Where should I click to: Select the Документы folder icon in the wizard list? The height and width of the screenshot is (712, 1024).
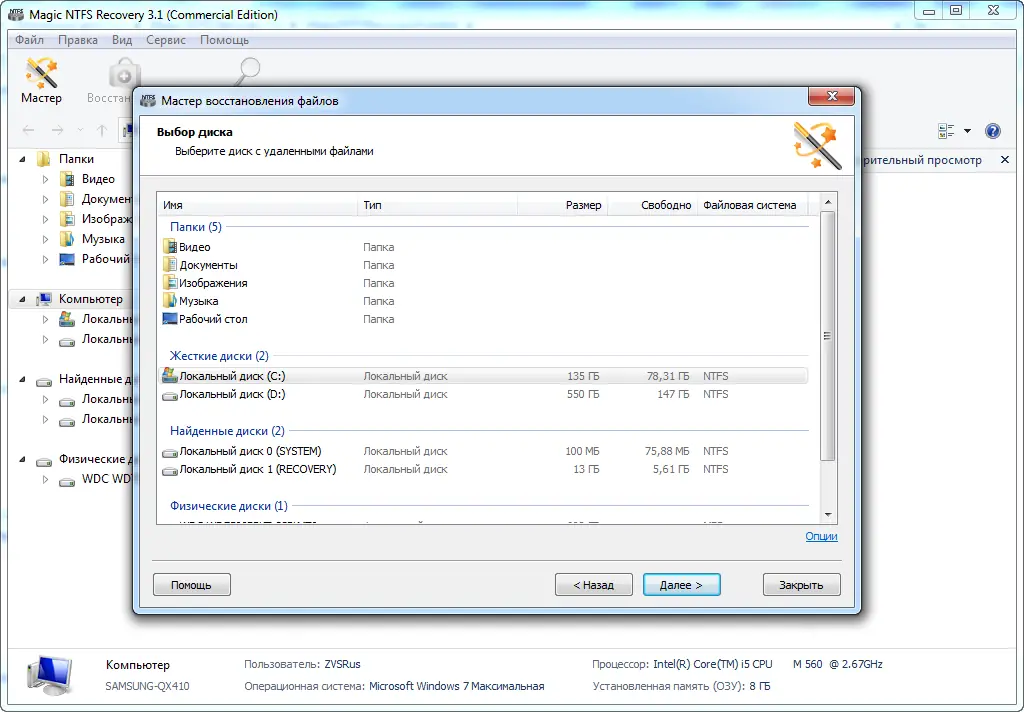click(x=170, y=265)
